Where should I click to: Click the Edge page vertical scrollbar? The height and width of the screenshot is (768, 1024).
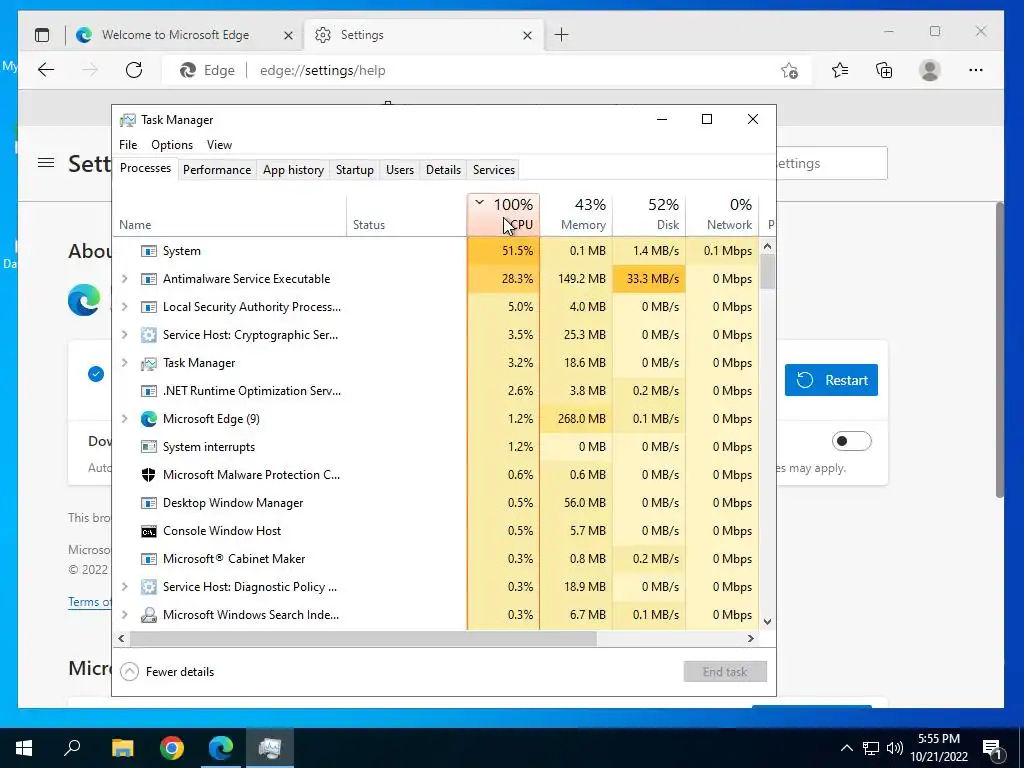(999, 349)
